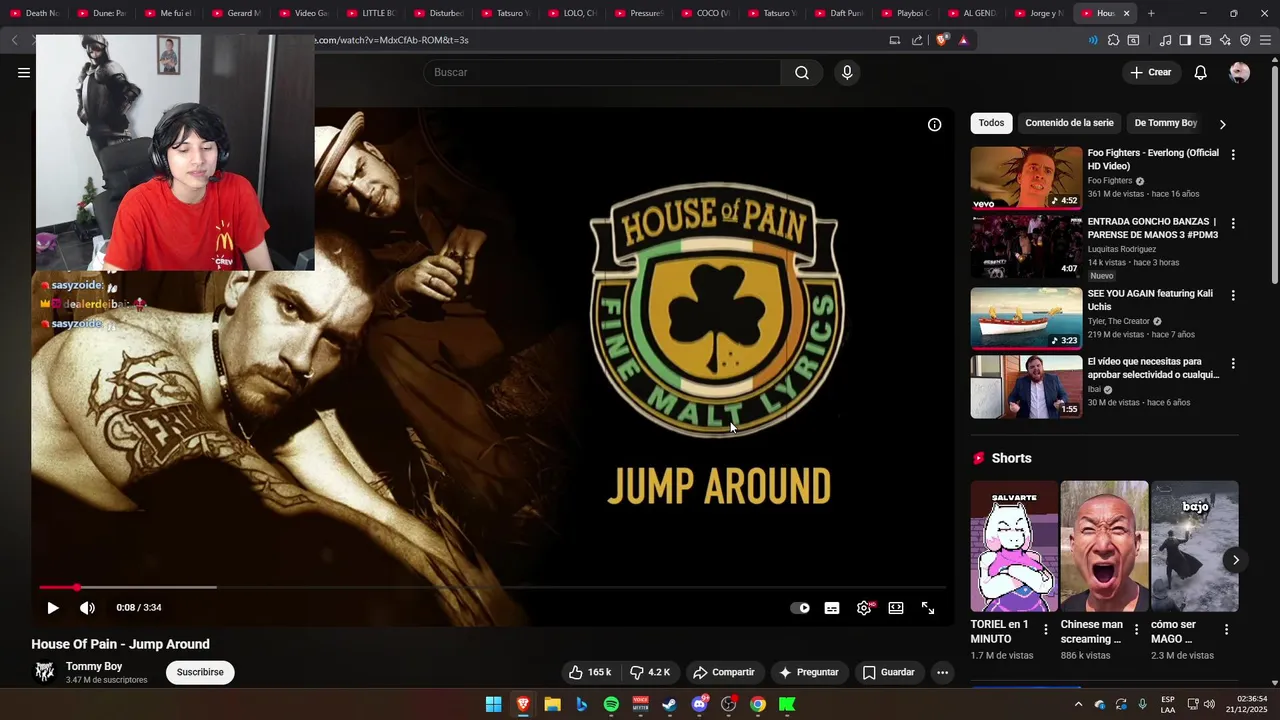Dislike the video with 4.2 K

650,672
